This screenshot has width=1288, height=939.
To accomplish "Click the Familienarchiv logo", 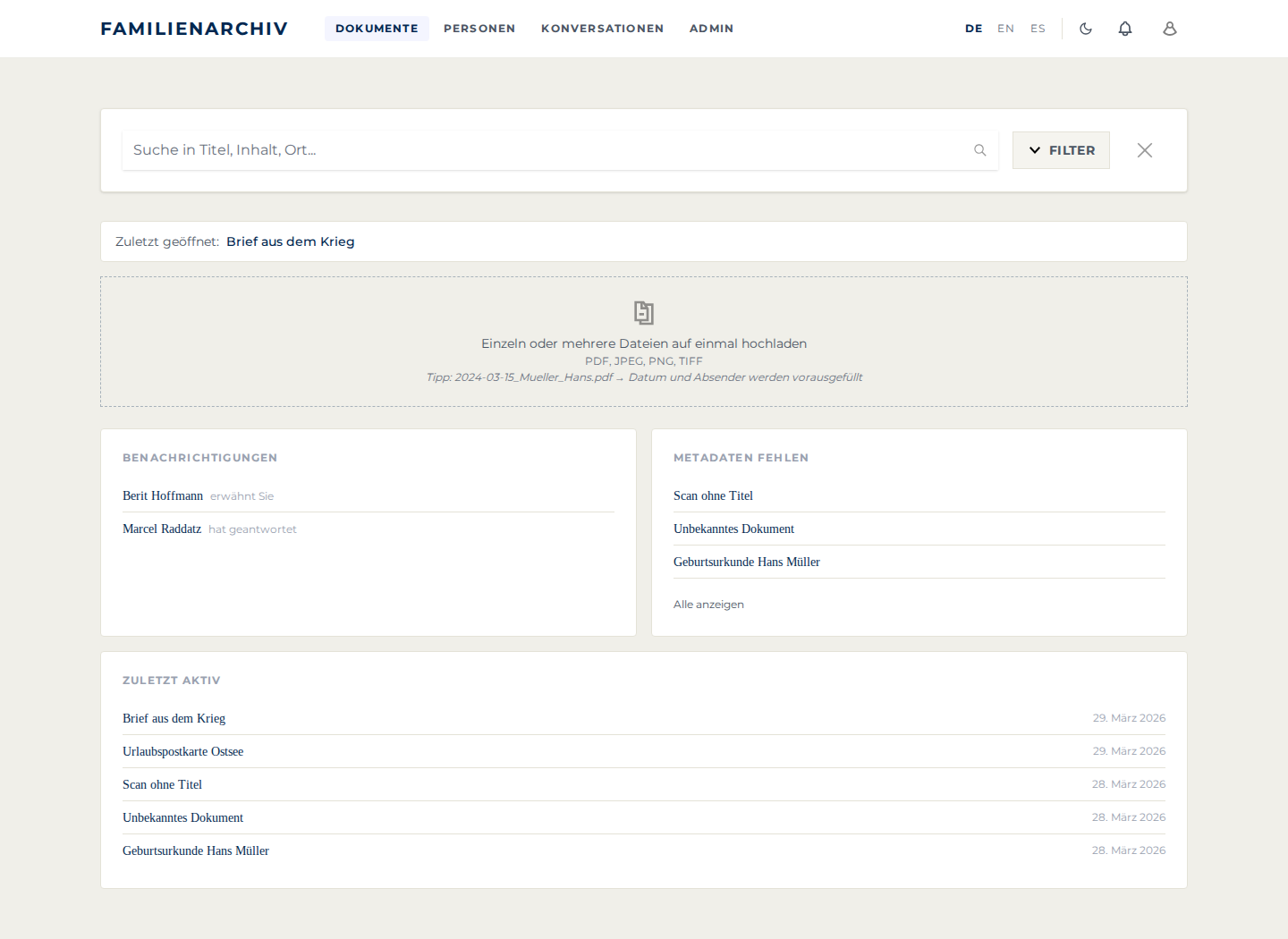I will pyautogui.click(x=194, y=29).
